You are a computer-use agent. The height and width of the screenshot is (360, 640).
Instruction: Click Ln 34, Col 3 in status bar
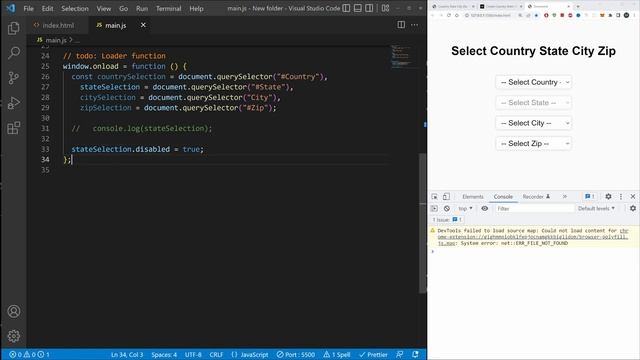coord(127,354)
